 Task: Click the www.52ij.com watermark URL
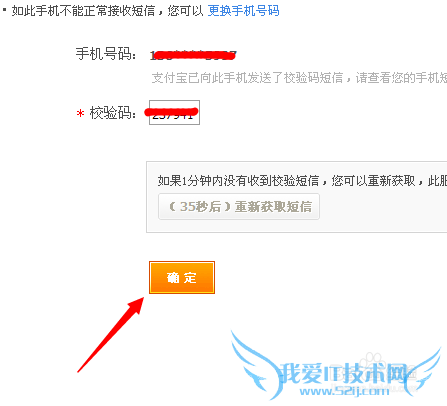(344, 390)
